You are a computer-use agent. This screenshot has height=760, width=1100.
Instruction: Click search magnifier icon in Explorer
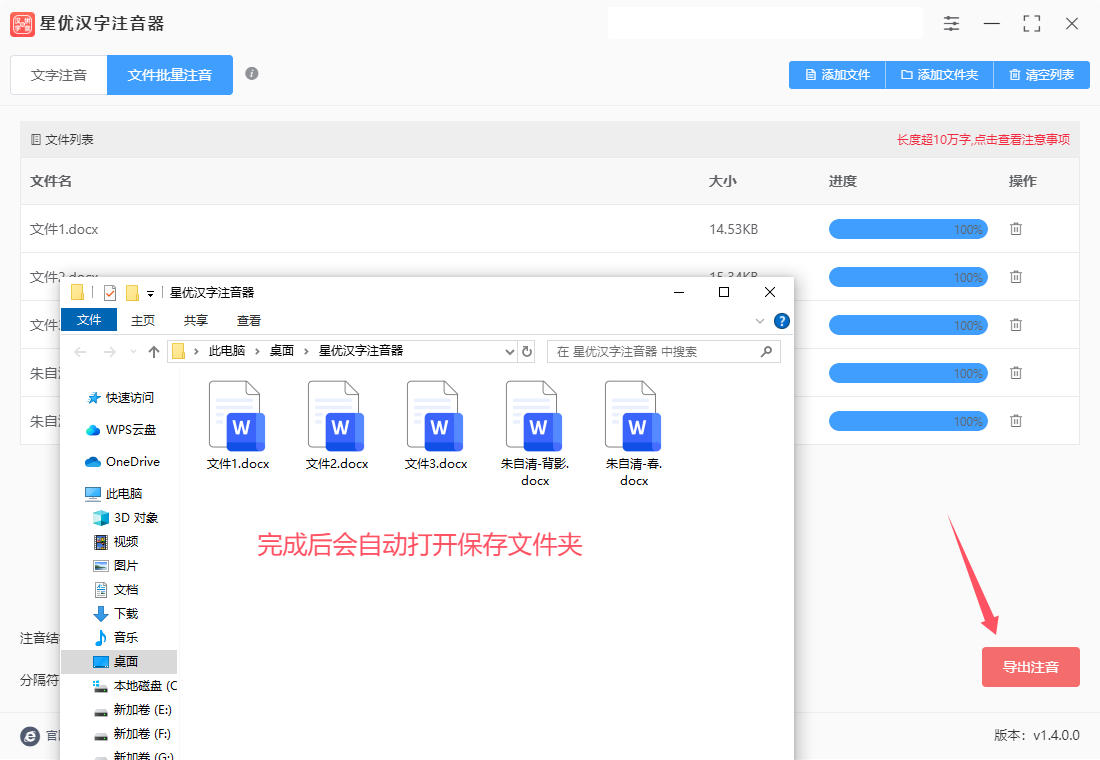766,352
